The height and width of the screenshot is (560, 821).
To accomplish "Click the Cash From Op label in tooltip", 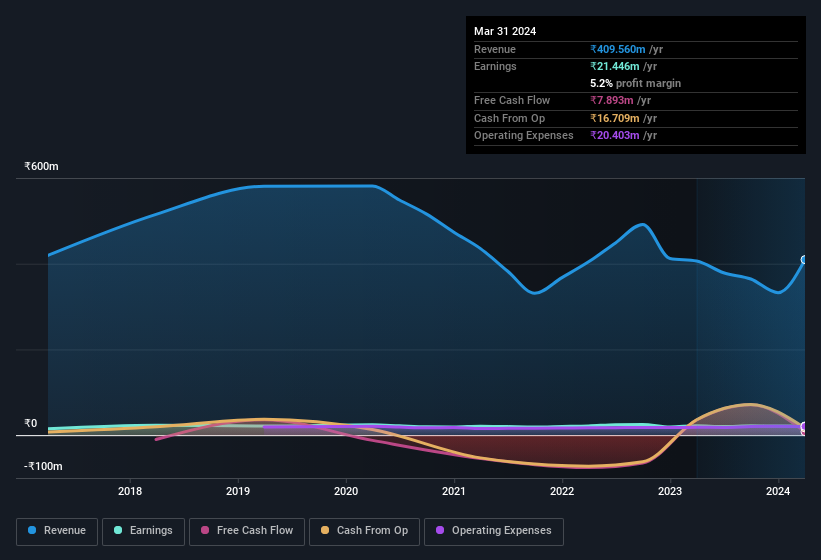I will pos(509,118).
